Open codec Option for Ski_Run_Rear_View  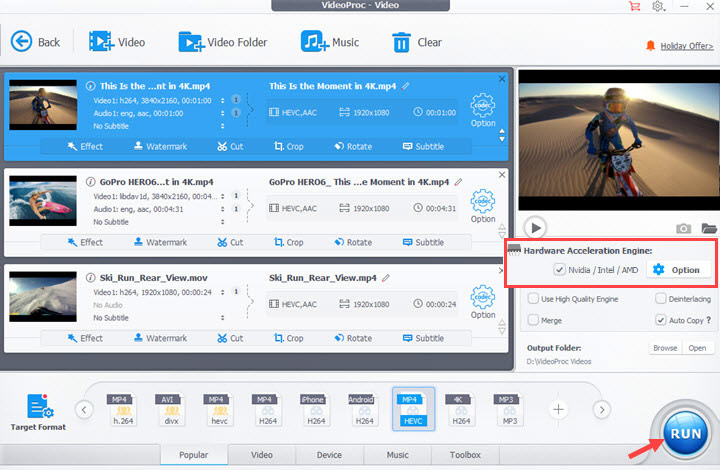click(483, 302)
